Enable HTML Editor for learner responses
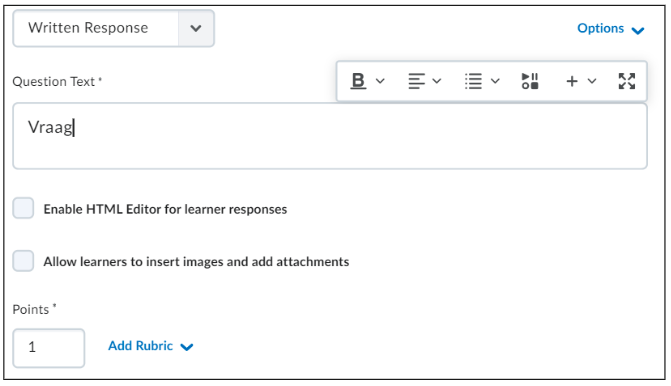Image resolution: width=671 pixels, height=386 pixels. coord(23,208)
